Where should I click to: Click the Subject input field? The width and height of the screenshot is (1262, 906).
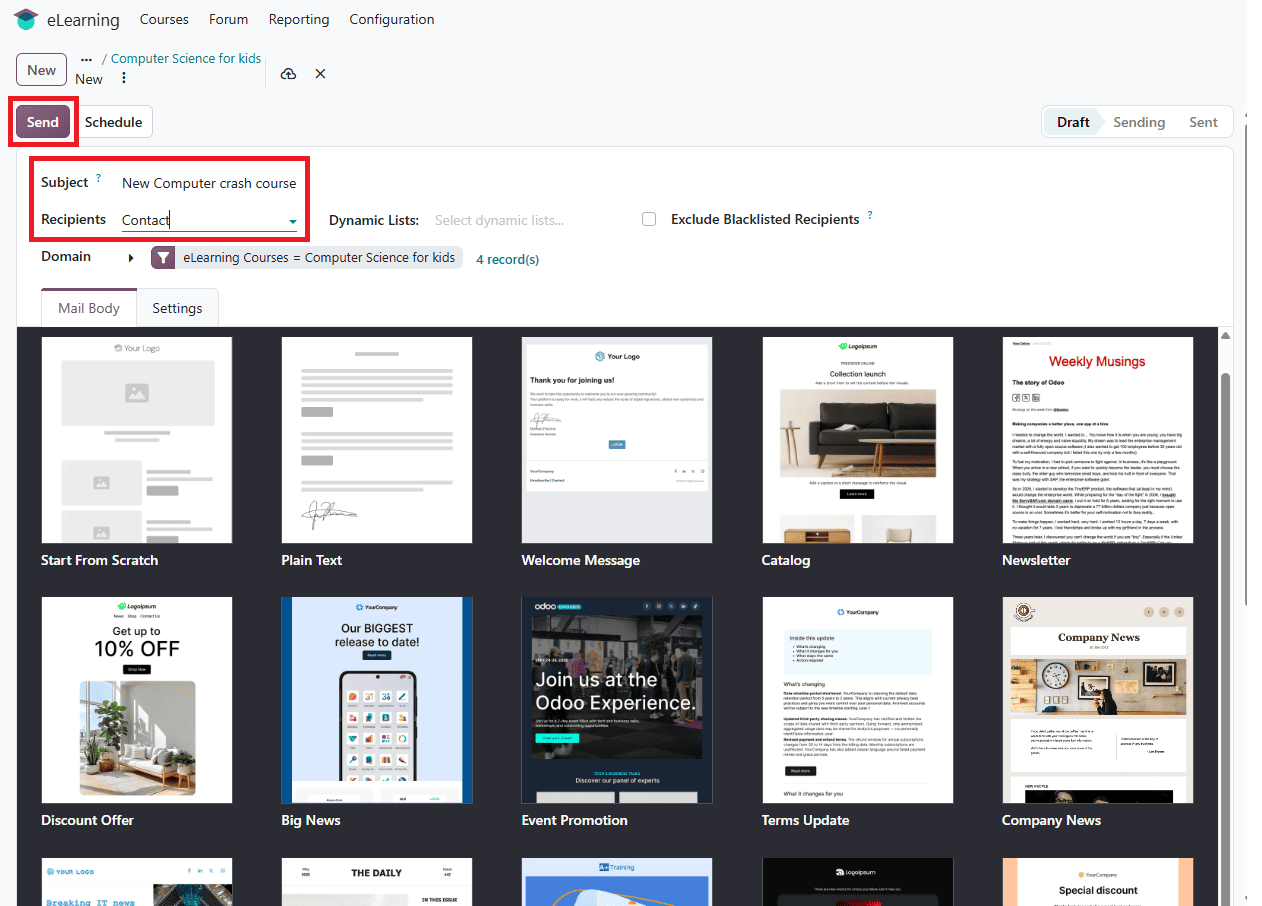coord(209,183)
